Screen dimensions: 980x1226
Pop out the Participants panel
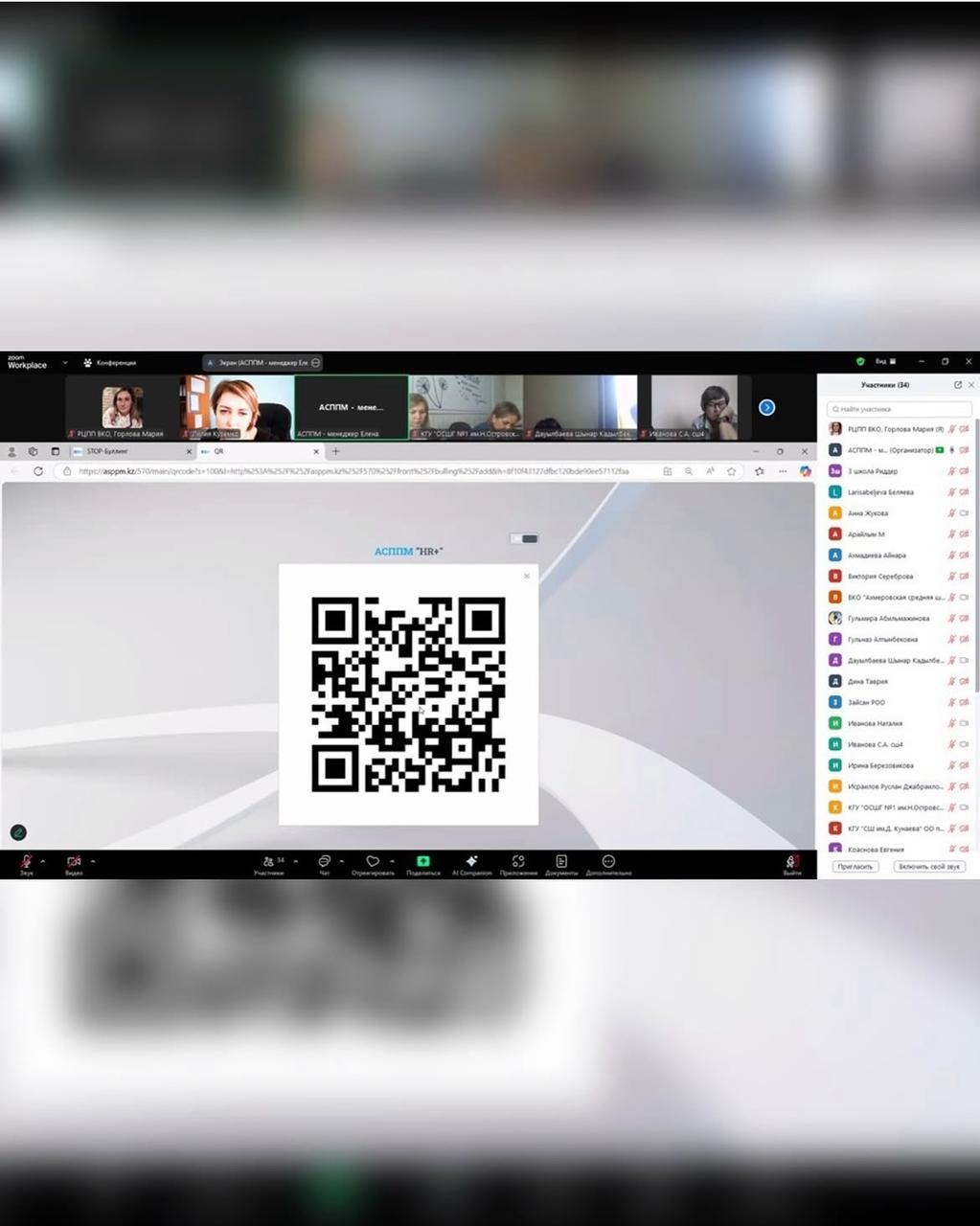[x=957, y=385]
